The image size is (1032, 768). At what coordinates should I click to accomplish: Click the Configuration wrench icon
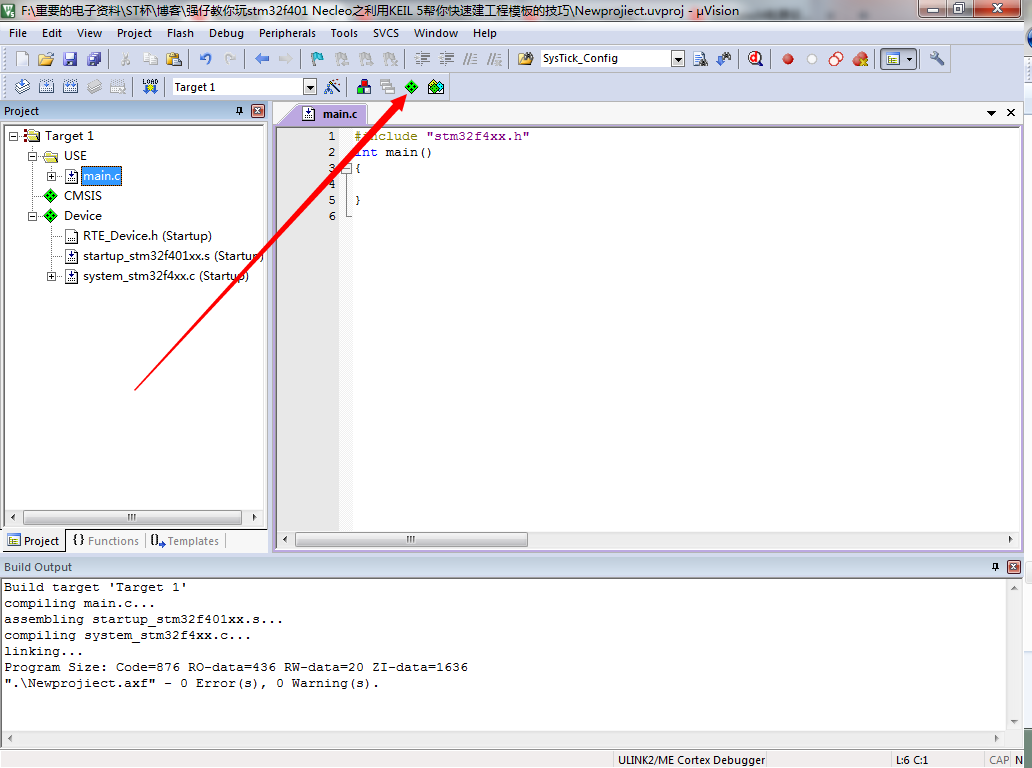[937, 59]
